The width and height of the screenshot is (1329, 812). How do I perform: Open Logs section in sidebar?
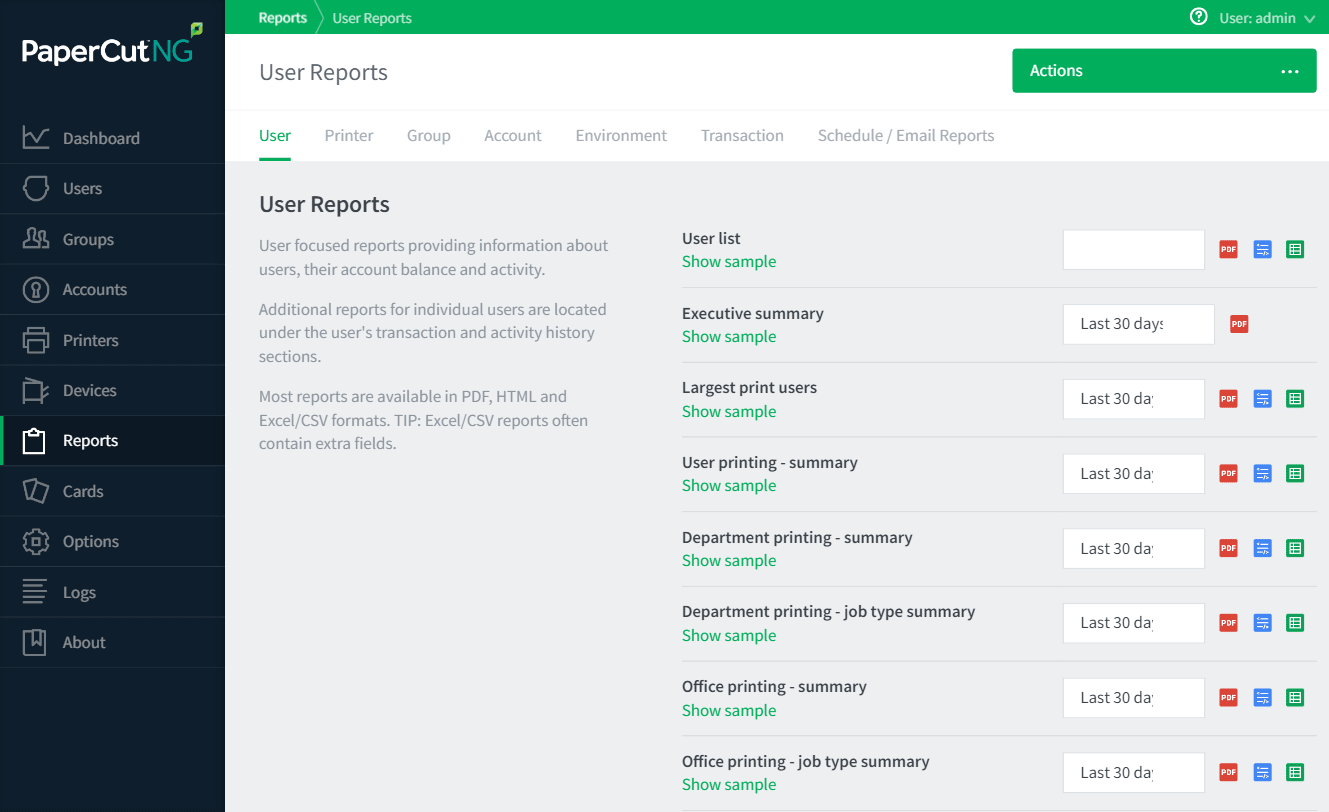(112, 592)
